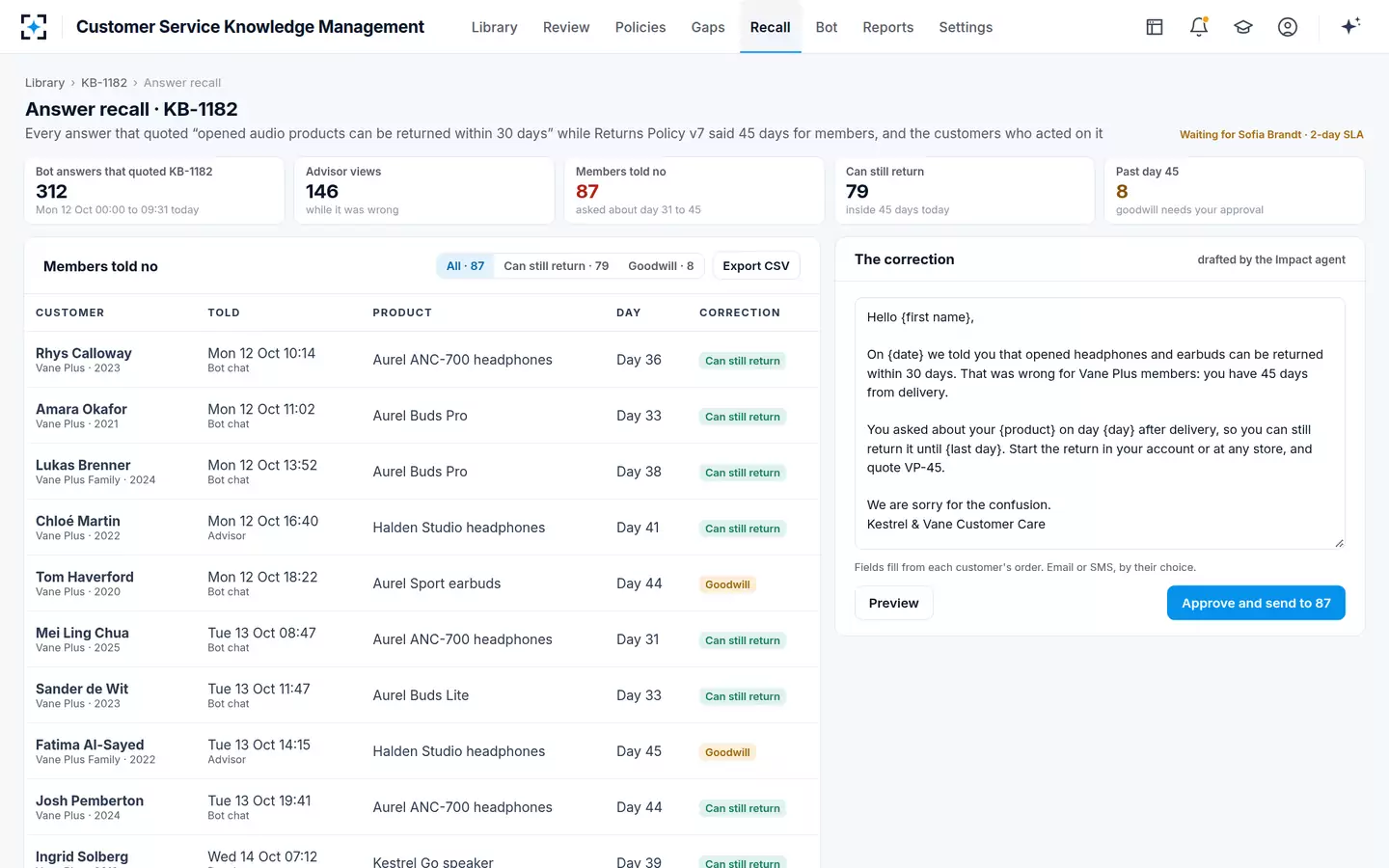Open the user account icon

(x=1288, y=27)
